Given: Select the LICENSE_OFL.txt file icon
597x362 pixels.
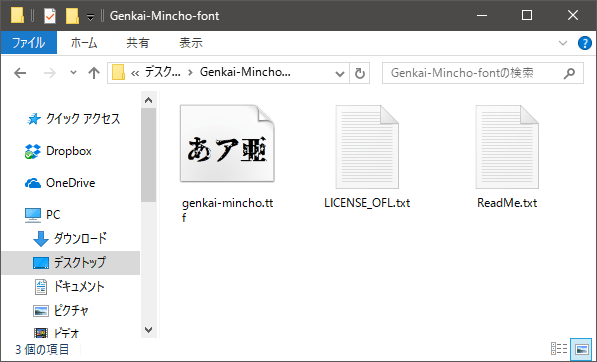Looking at the screenshot, I should click(367, 147).
